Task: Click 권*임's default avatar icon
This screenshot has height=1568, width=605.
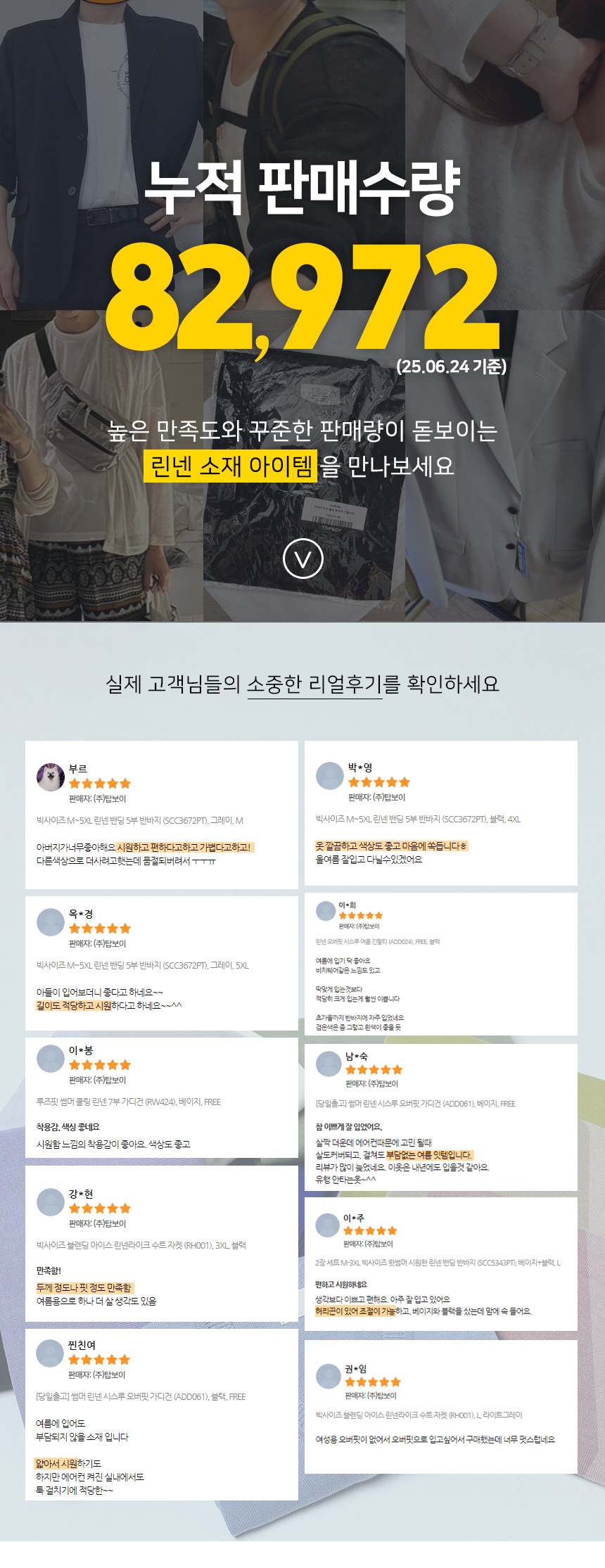Action: click(x=329, y=1376)
